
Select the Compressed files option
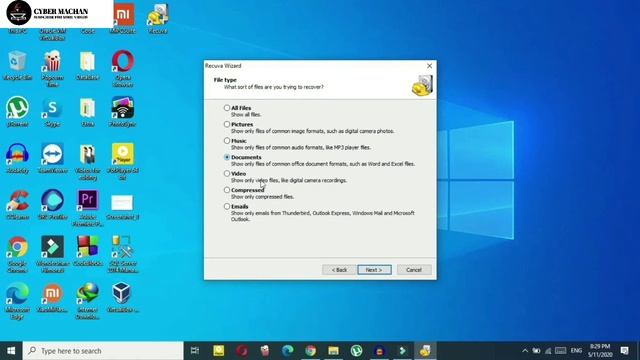tap(227, 190)
